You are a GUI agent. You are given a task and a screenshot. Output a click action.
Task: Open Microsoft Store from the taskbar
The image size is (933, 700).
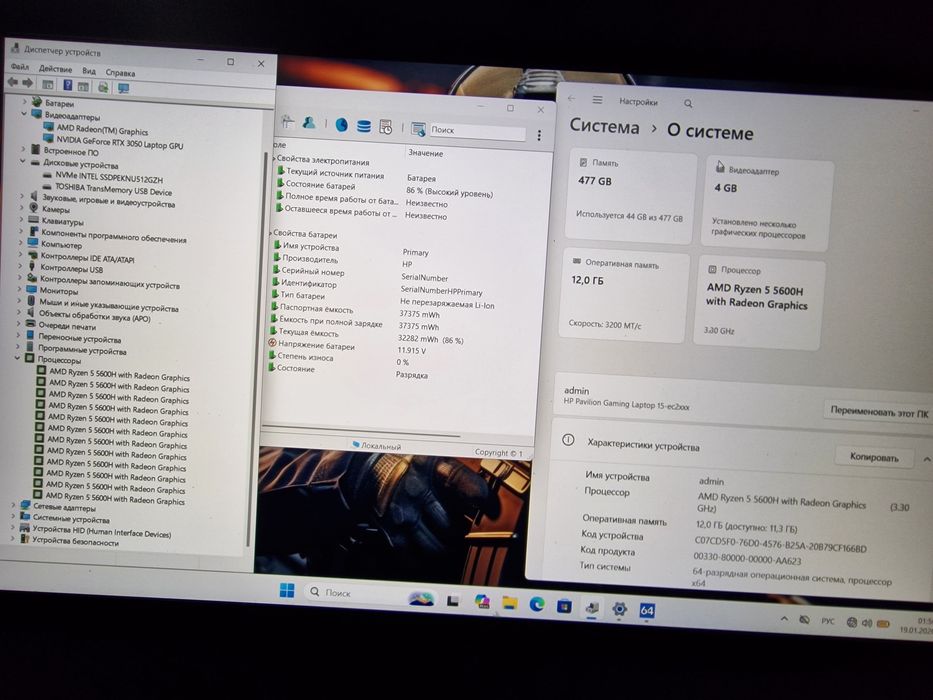[x=564, y=607]
